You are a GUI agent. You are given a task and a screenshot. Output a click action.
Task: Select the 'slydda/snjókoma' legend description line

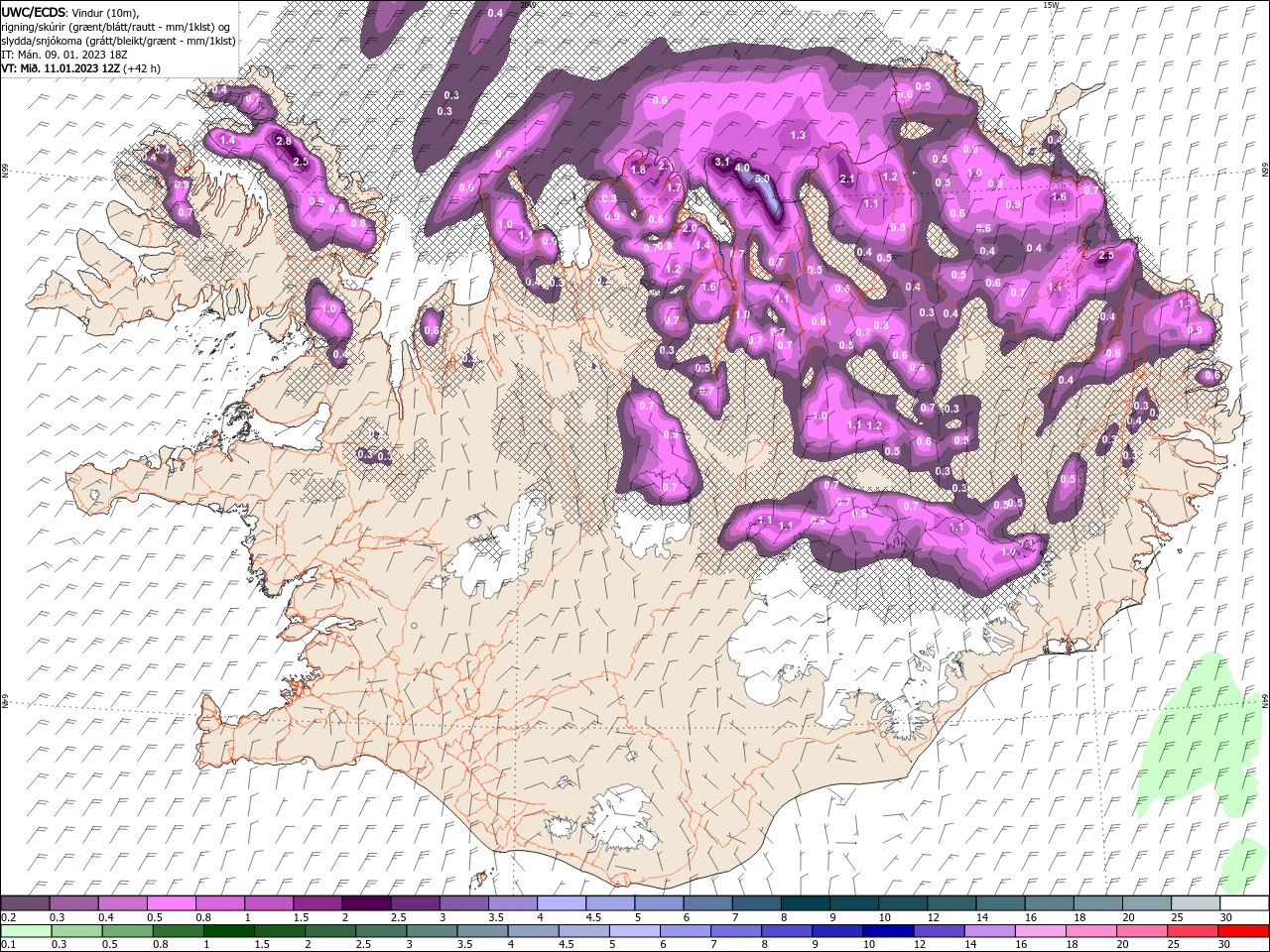(119, 41)
